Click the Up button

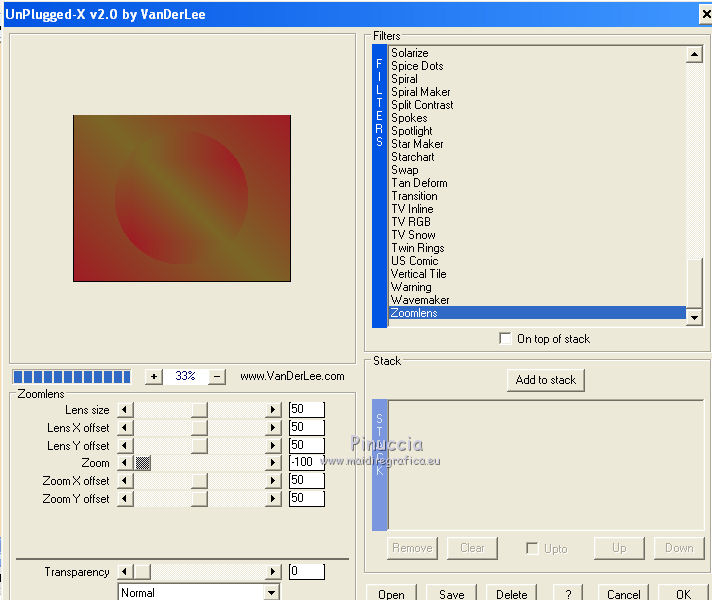pyautogui.click(x=619, y=548)
